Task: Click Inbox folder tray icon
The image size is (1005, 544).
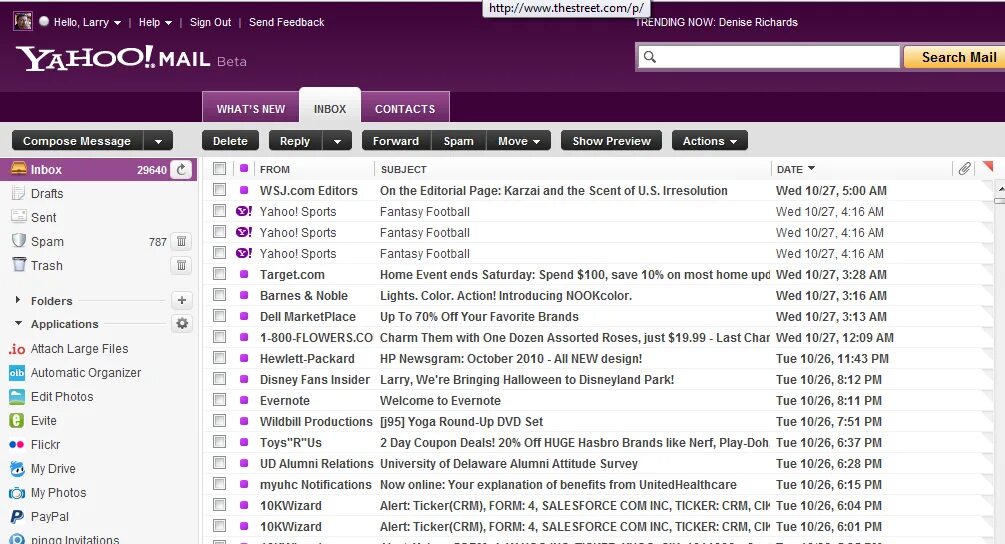Action: click(19, 169)
